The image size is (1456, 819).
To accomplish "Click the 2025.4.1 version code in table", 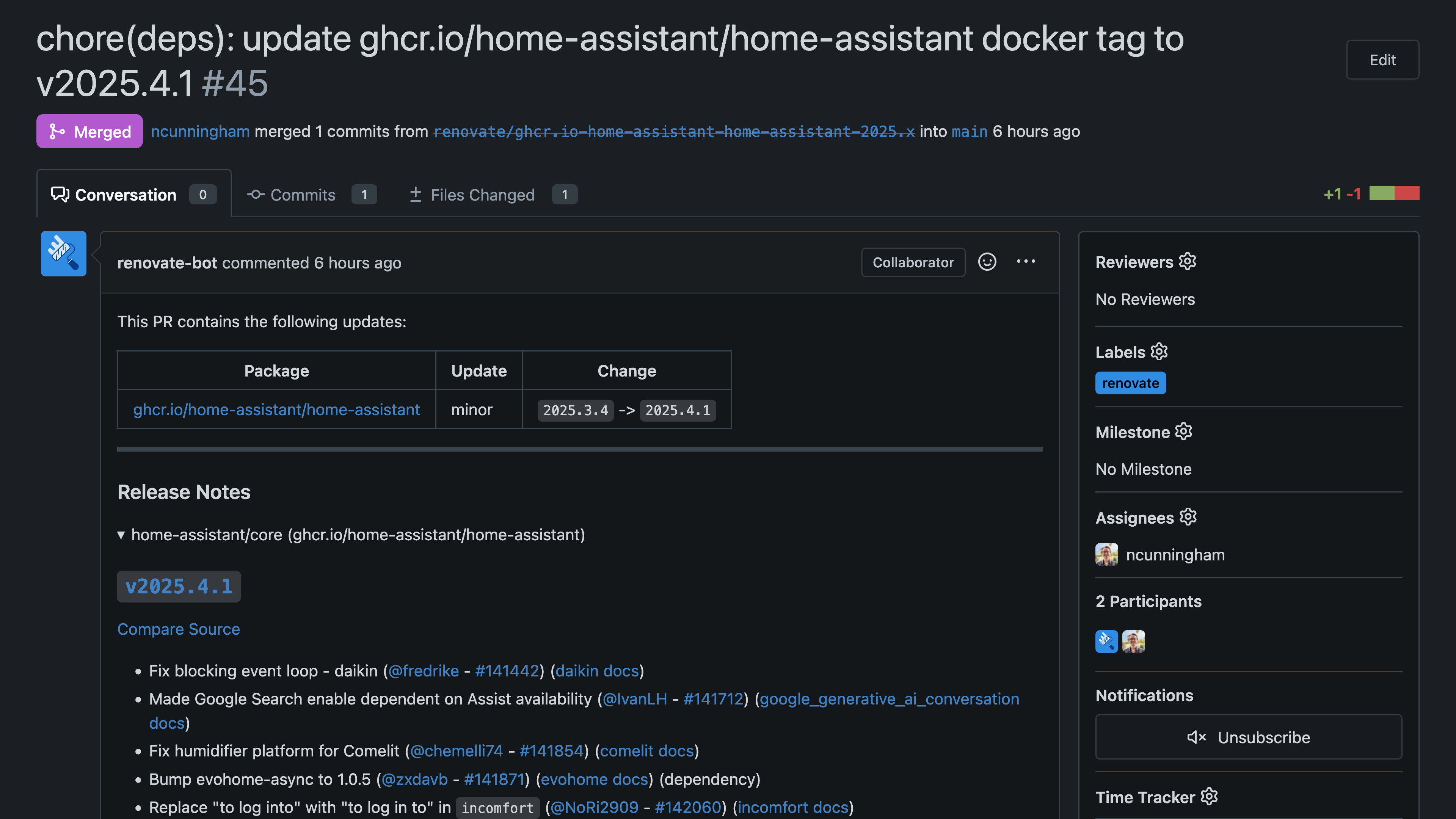I will pos(678,410).
